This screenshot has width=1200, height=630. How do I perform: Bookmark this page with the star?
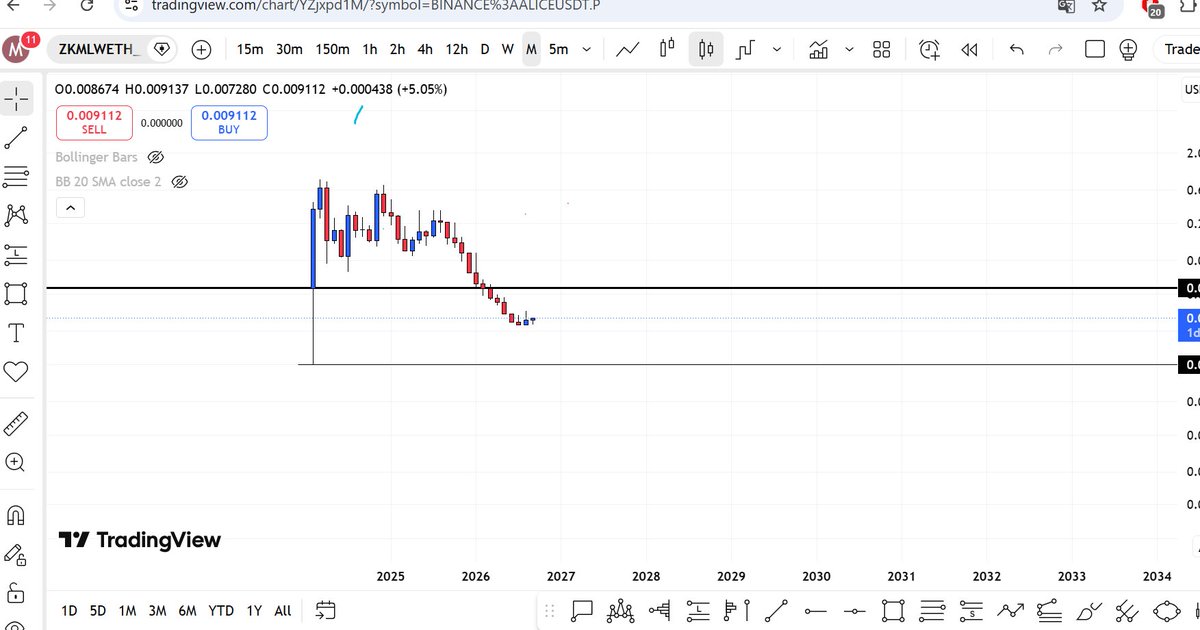point(1099,5)
